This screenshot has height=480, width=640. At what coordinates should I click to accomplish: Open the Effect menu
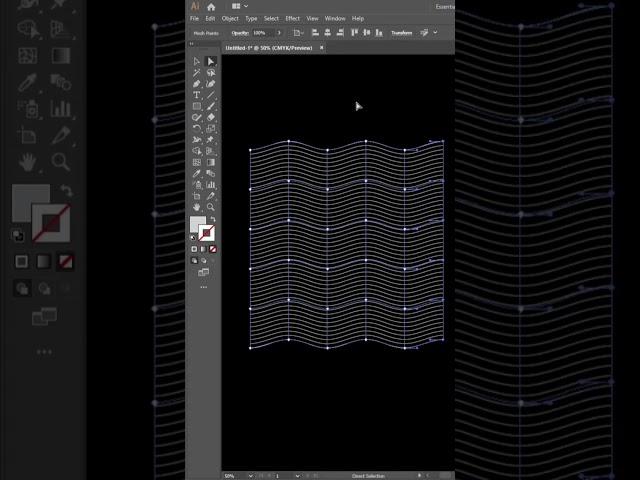tap(293, 18)
